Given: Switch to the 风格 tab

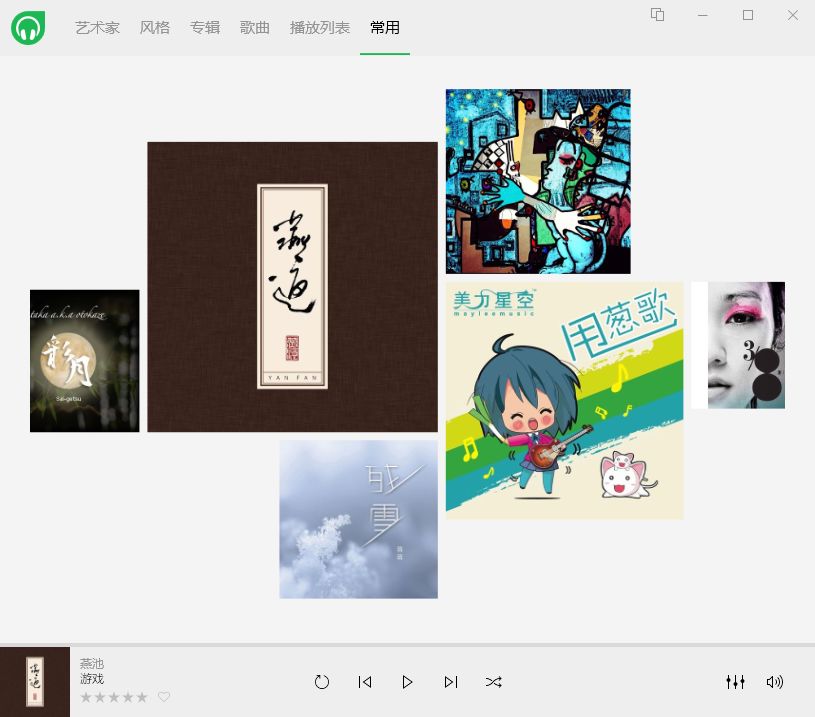Looking at the screenshot, I should (x=154, y=28).
